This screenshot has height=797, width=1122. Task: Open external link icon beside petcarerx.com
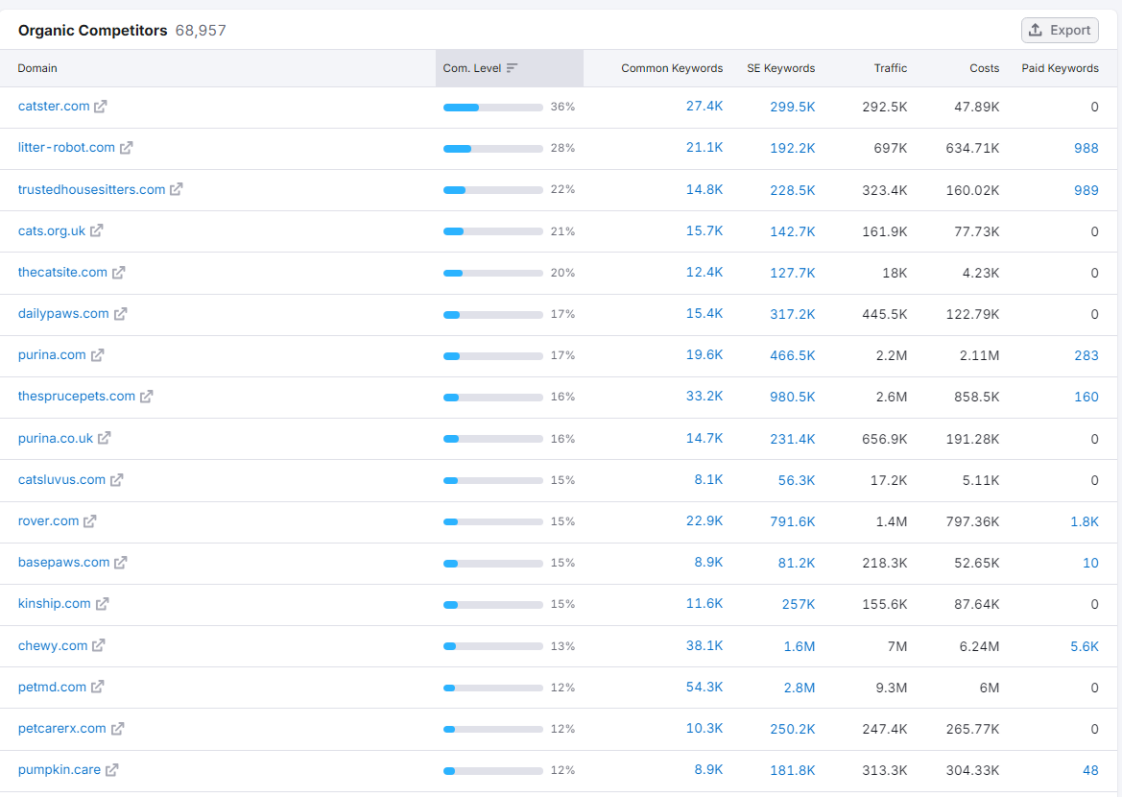[x=117, y=729]
